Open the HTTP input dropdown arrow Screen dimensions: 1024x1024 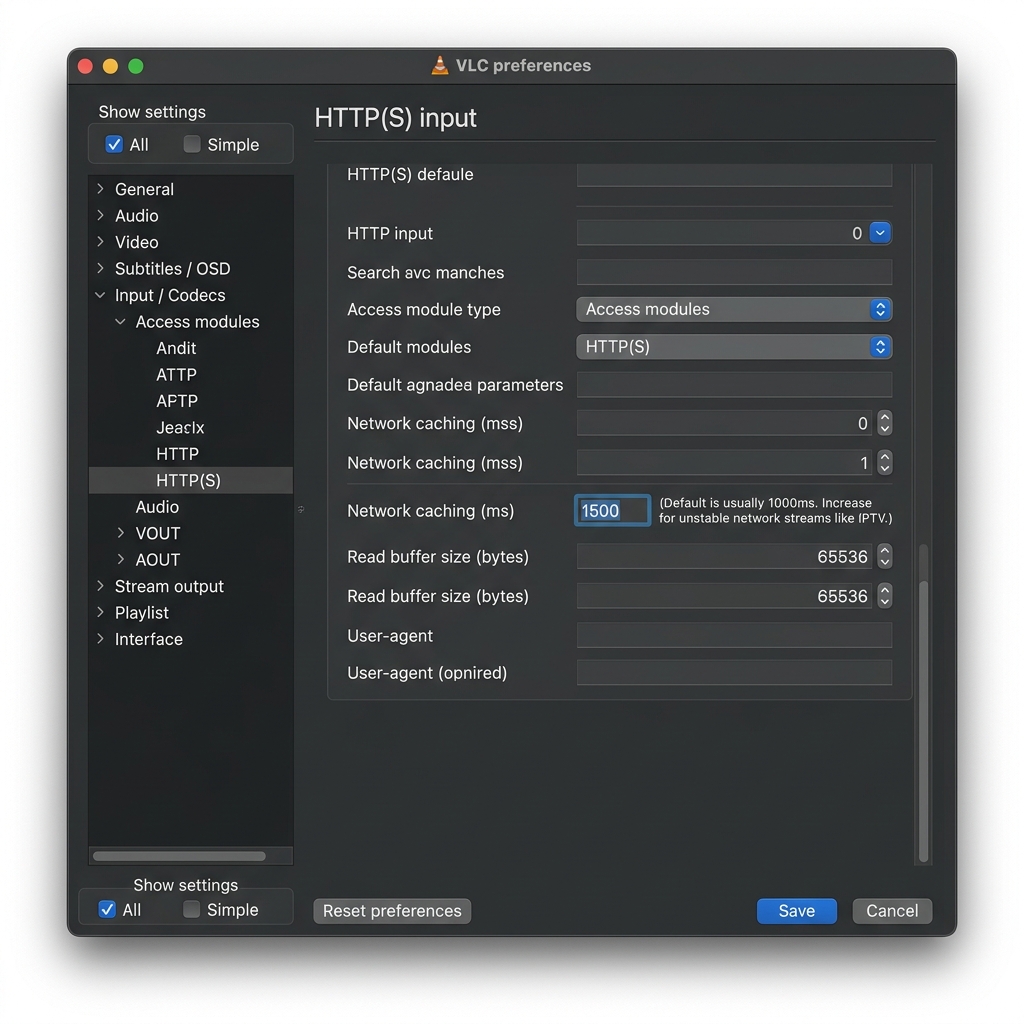(880, 232)
